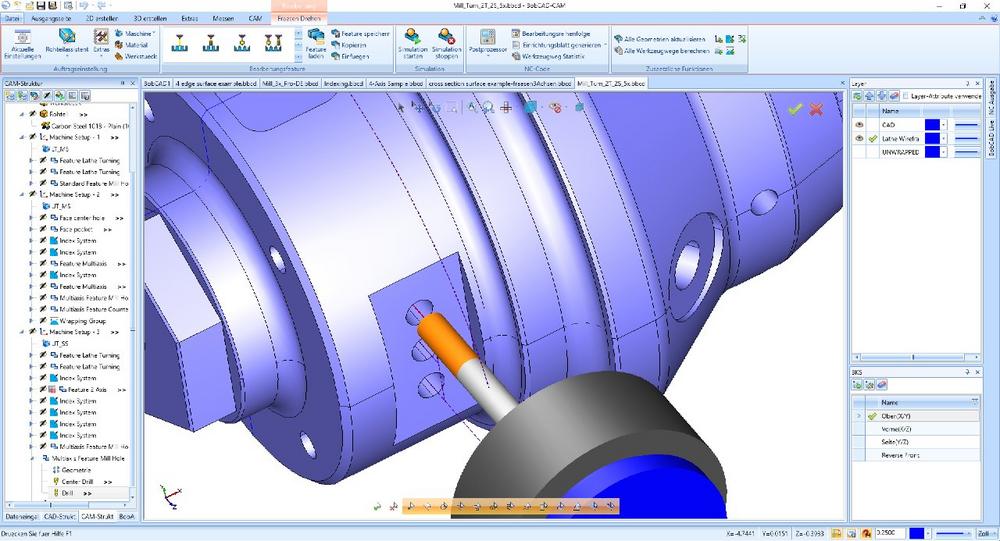Viewport: 1000px width, 541px height.
Task: Click the Rohteilassistent icon
Action: (x=67, y=38)
